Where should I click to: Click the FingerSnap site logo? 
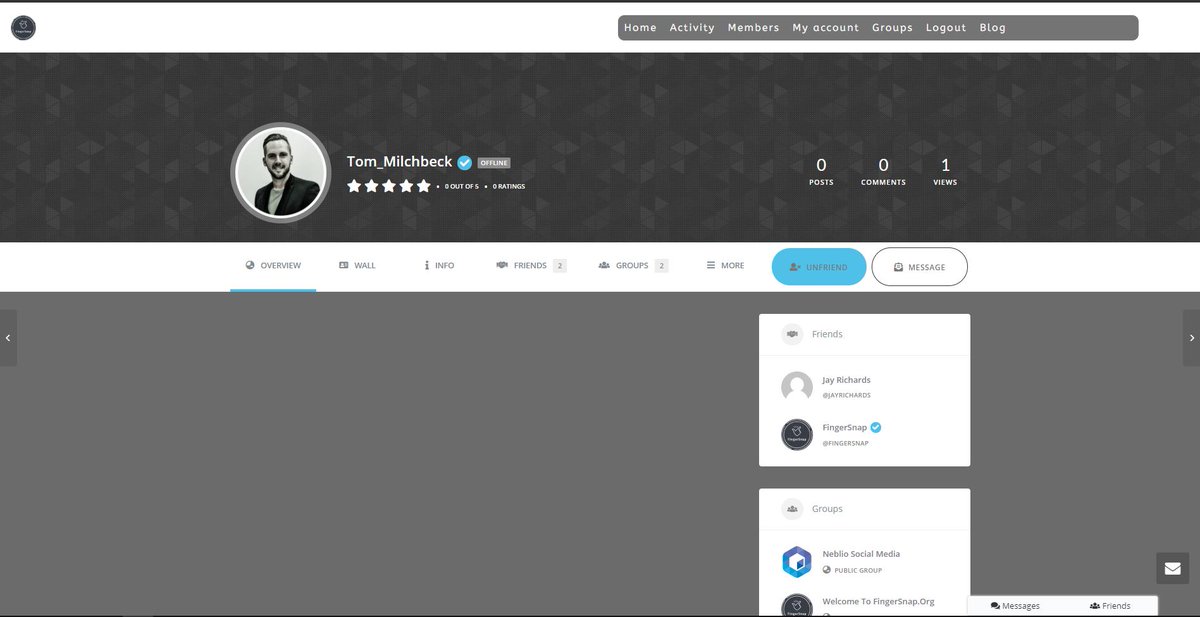tap(23, 28)
